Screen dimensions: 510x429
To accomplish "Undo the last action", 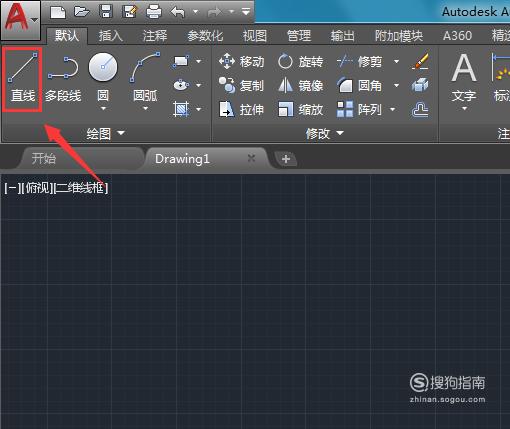I will (x=178, y=12).
